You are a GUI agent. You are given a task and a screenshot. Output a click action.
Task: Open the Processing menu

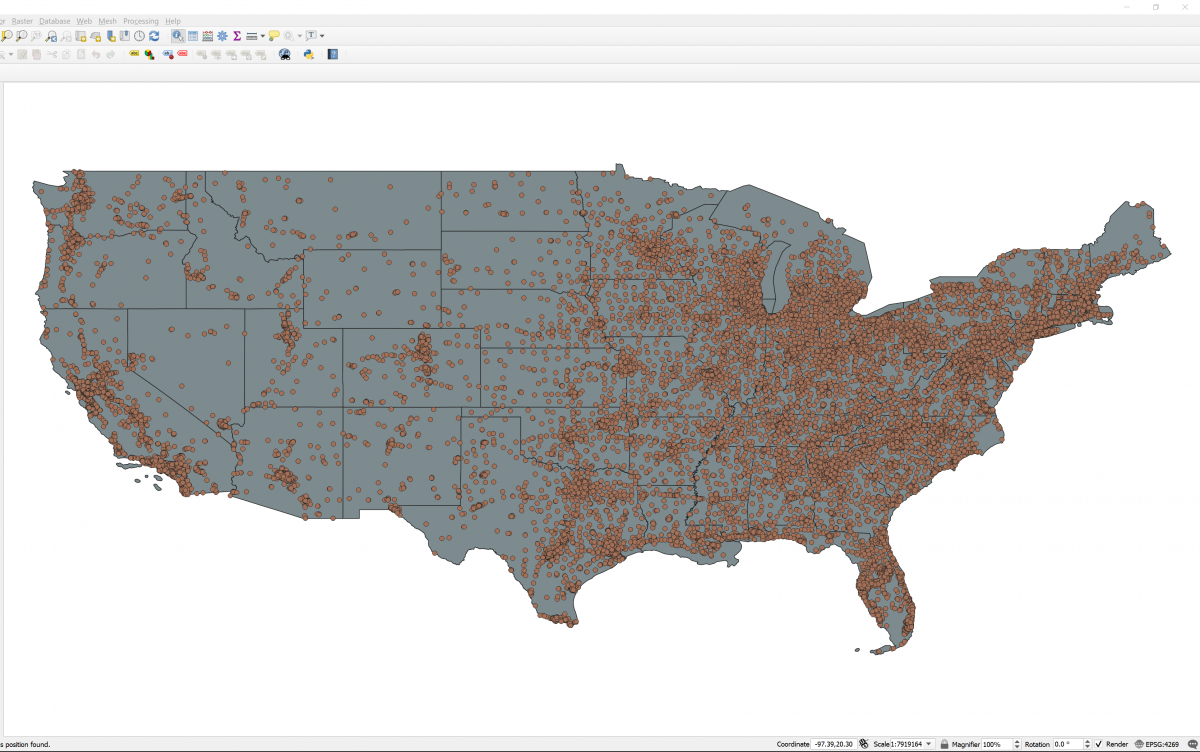coord(140,20)
